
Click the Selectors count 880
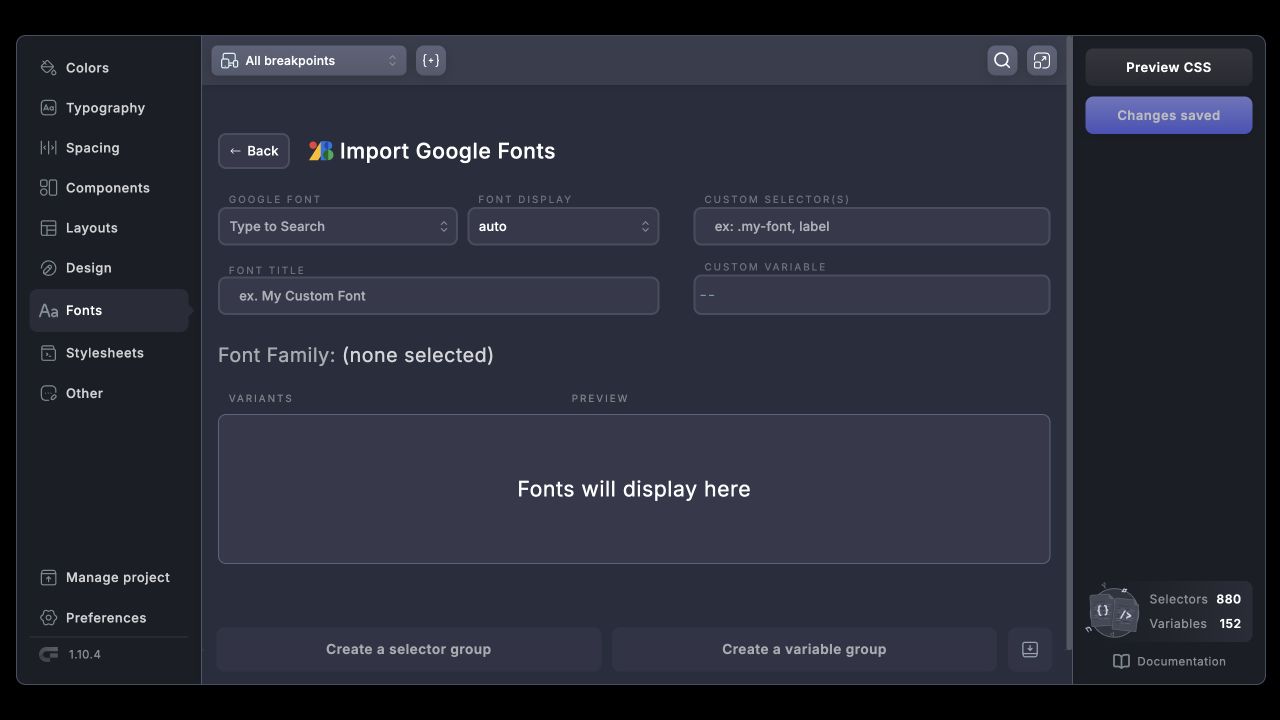click(x=1228, y=599)
